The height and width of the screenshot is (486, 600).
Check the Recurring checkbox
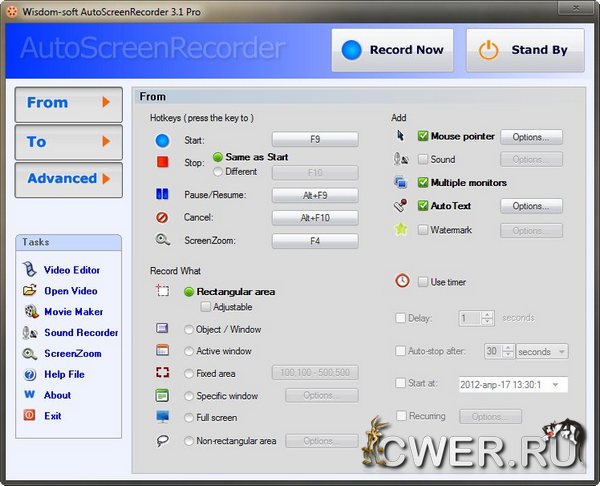[x=401, y=416]
